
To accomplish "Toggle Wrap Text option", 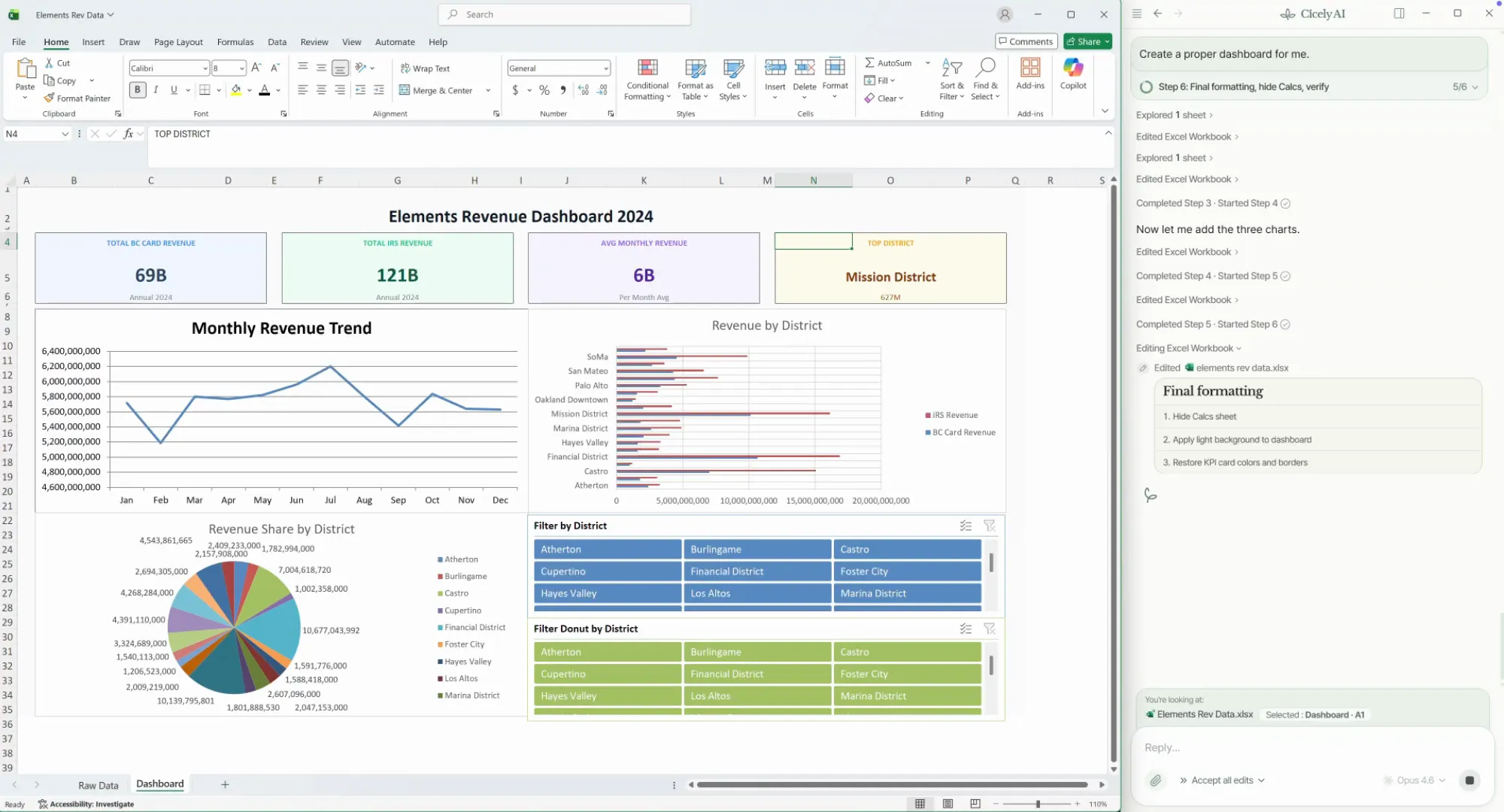I will point(425,68).
